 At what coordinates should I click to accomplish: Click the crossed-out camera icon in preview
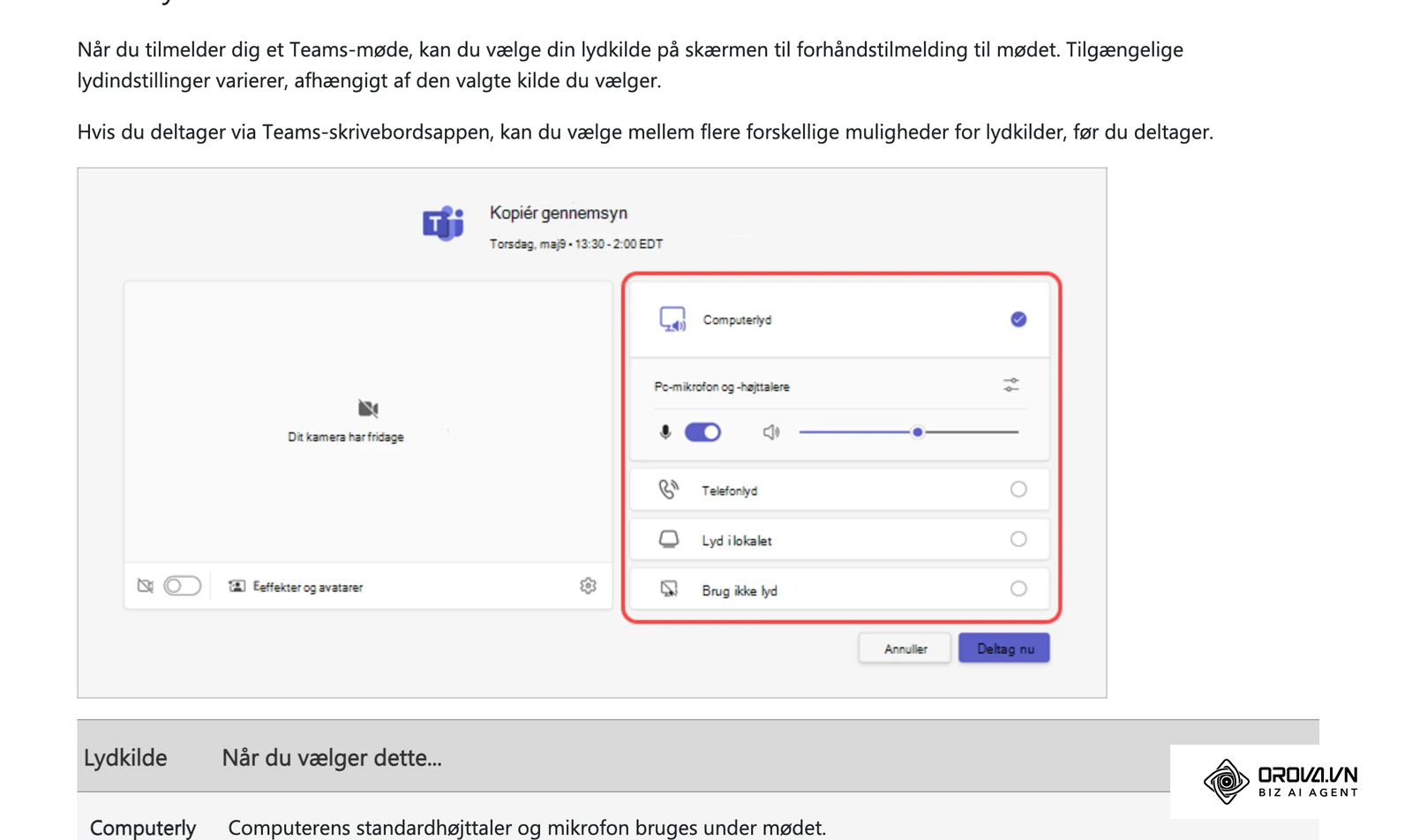coord(368,409)
